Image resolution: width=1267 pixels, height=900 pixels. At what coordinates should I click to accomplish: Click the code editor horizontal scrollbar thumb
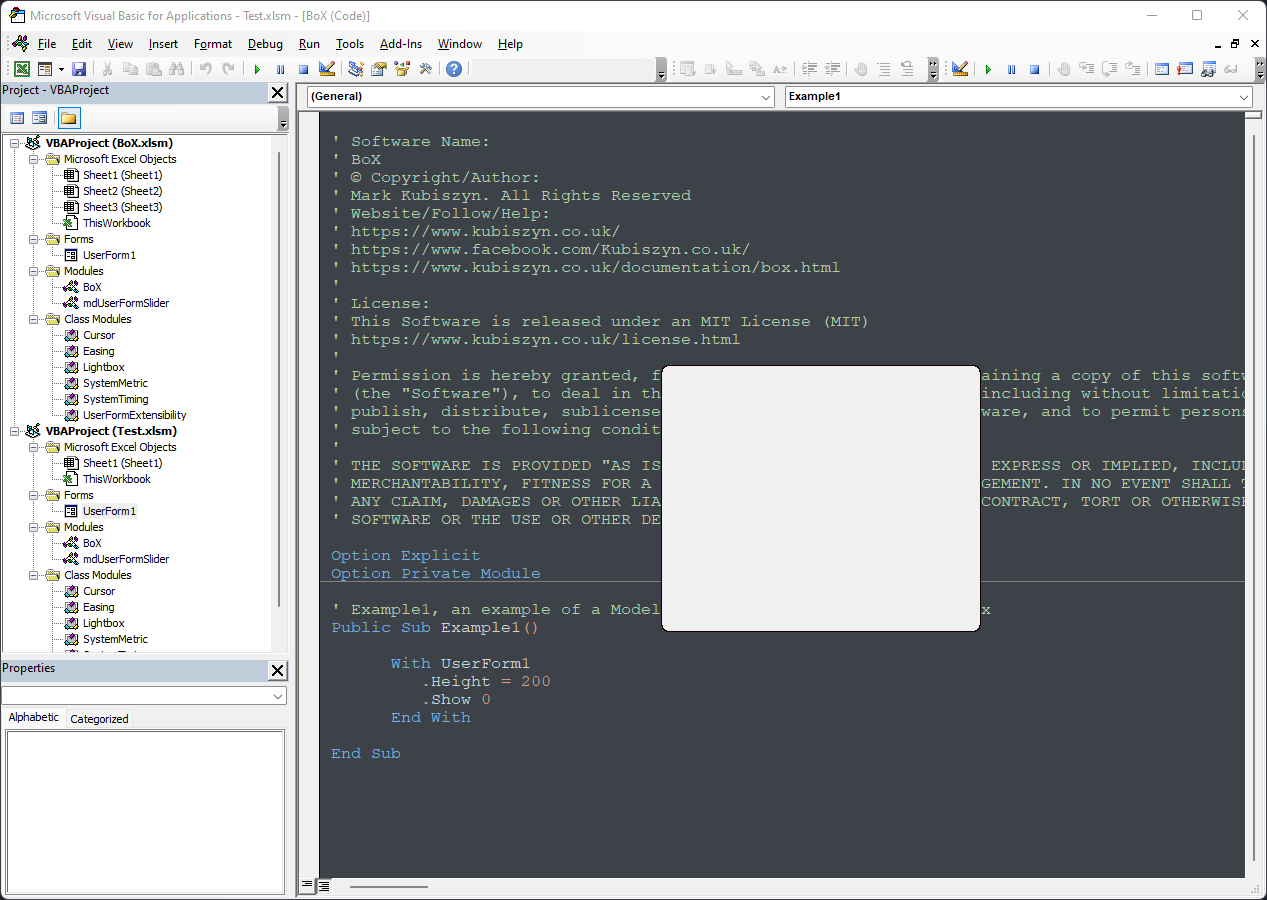tap(388, 886)
